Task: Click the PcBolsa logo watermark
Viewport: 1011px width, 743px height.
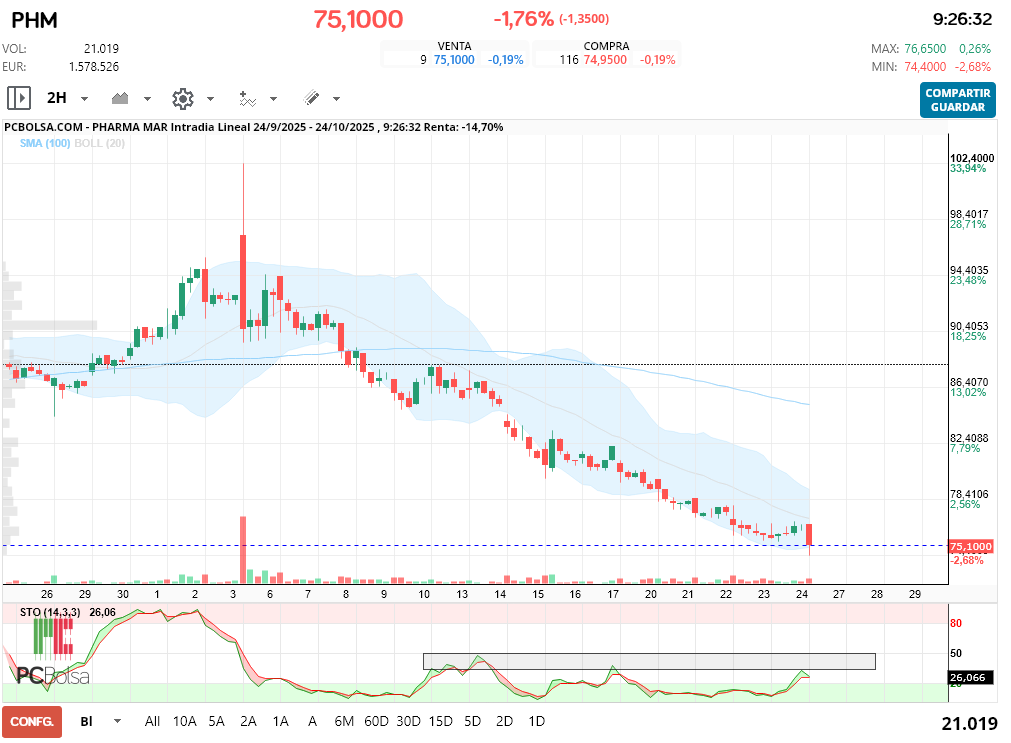Action: point(52,674)
